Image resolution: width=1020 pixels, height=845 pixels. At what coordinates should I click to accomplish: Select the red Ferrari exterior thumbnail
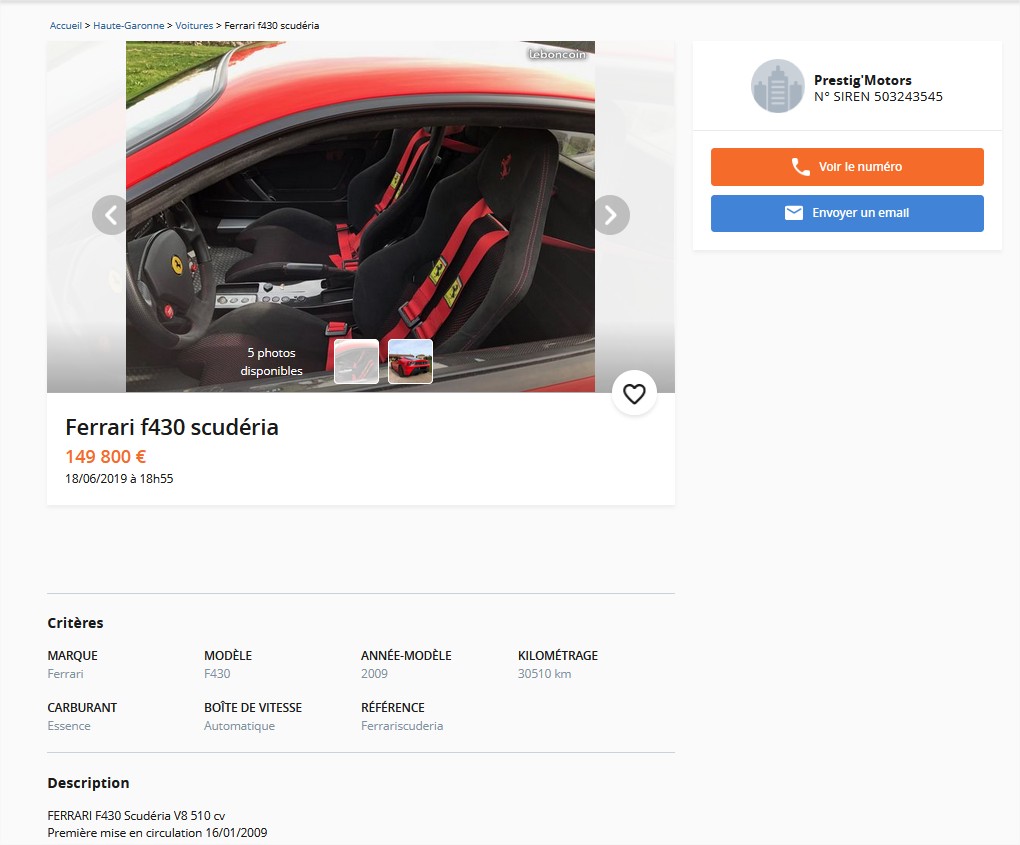tap(410, 361)
